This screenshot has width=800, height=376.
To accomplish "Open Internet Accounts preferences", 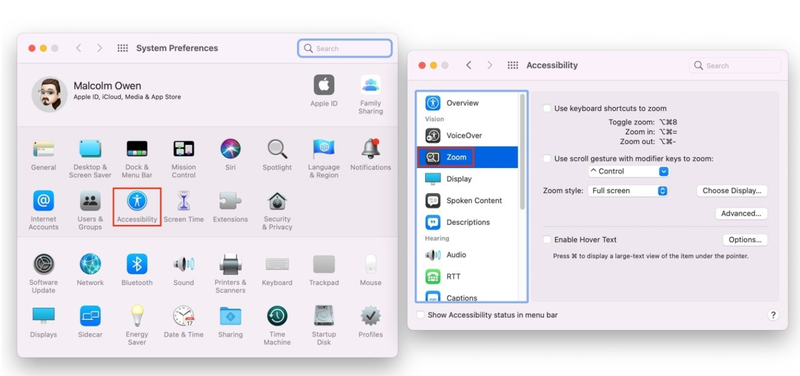I will (43, 201).
